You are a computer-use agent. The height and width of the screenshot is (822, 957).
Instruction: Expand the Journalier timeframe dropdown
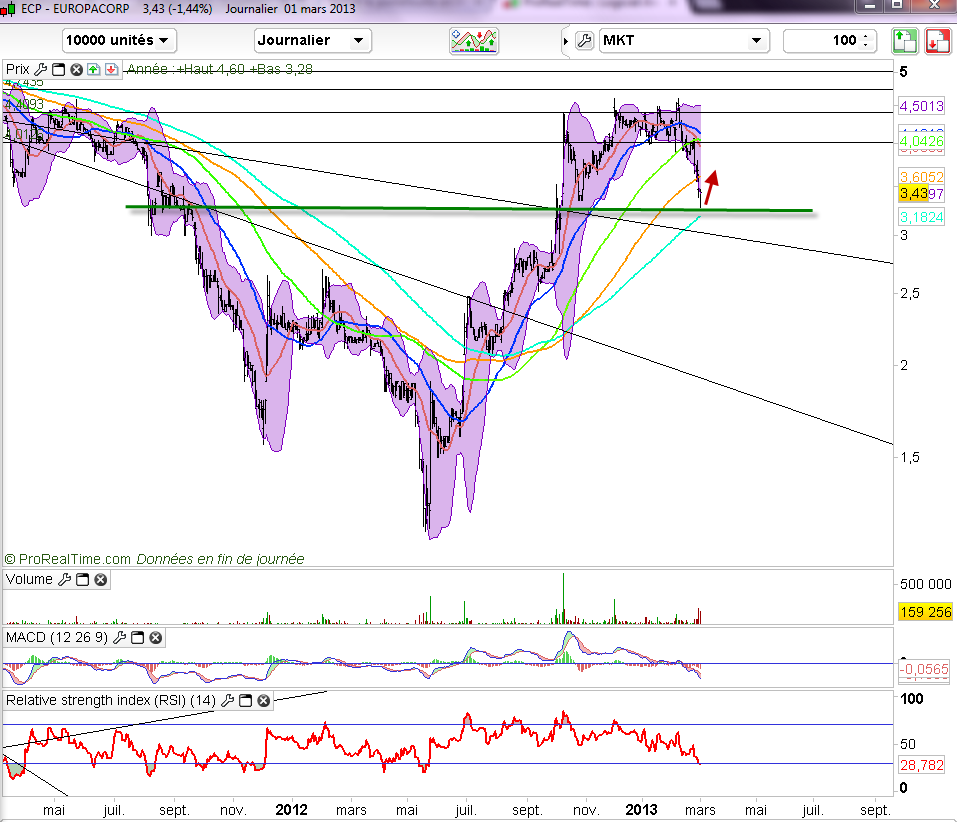pyautogui.click(x=313, y=41)
